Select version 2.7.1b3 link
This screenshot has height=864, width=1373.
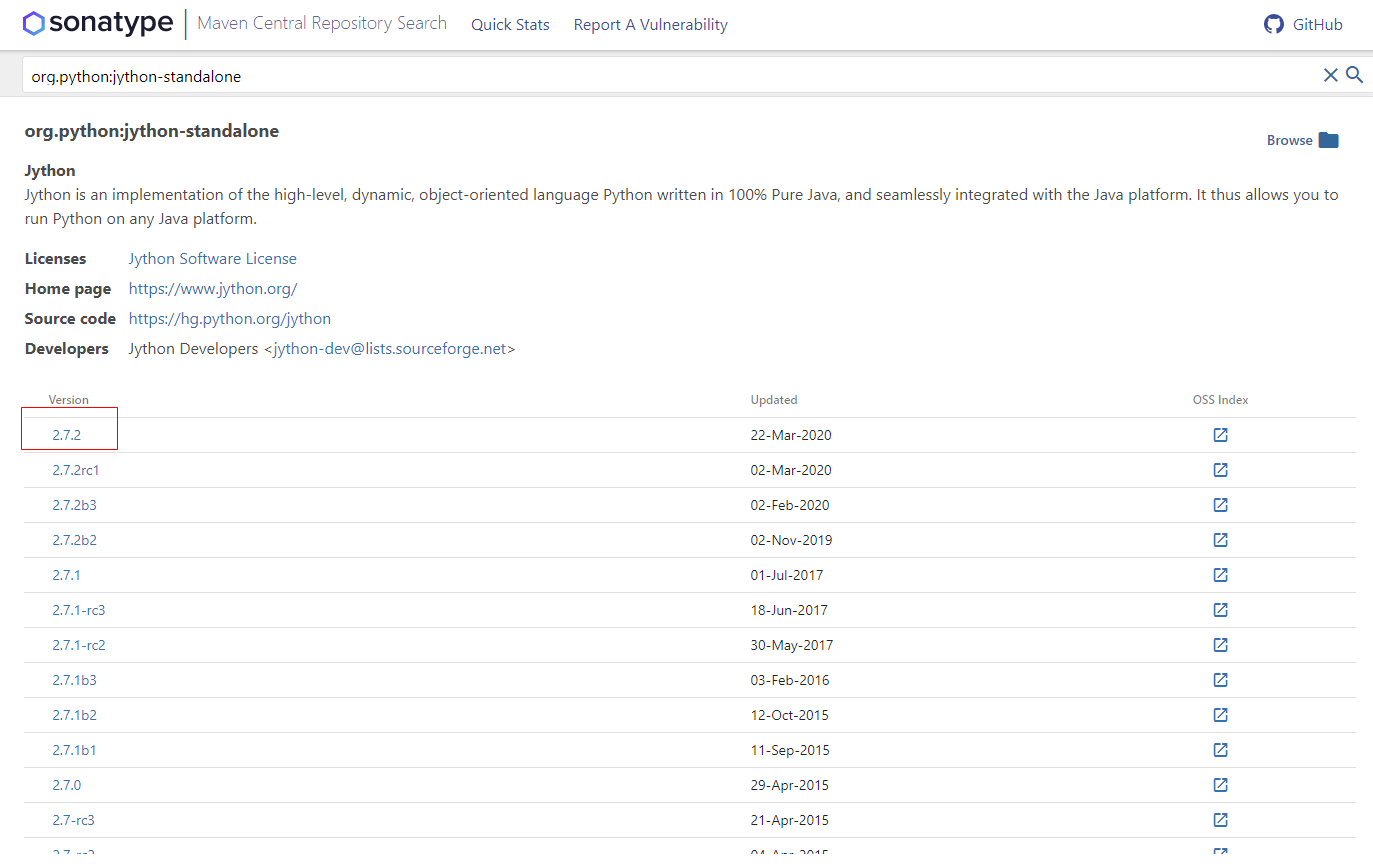click(x=74, y=680)
